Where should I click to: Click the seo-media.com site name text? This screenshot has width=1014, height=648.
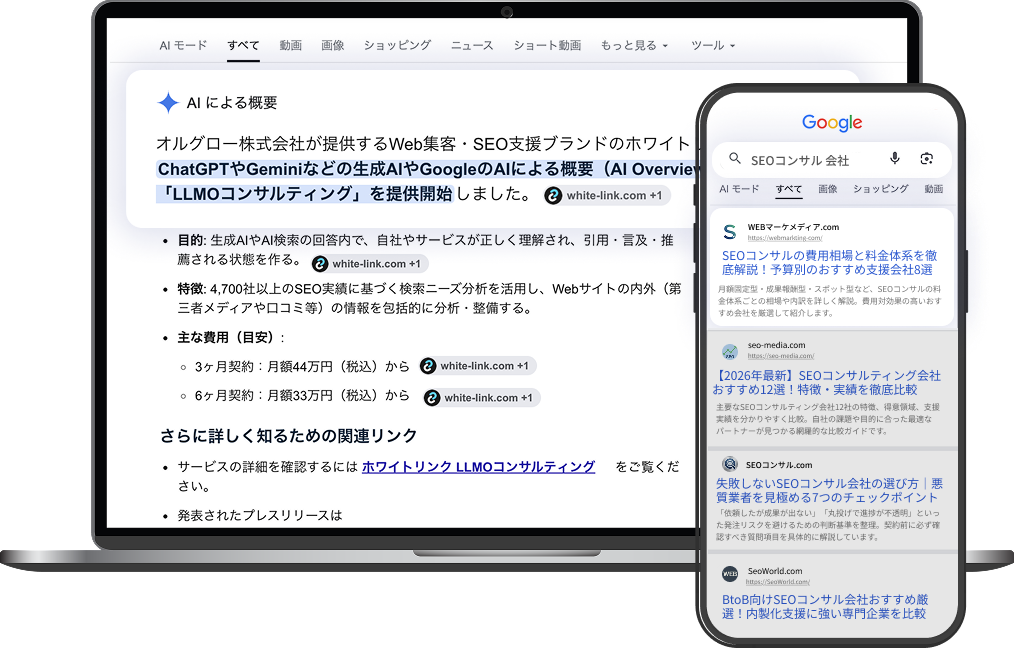click(777, 345)
